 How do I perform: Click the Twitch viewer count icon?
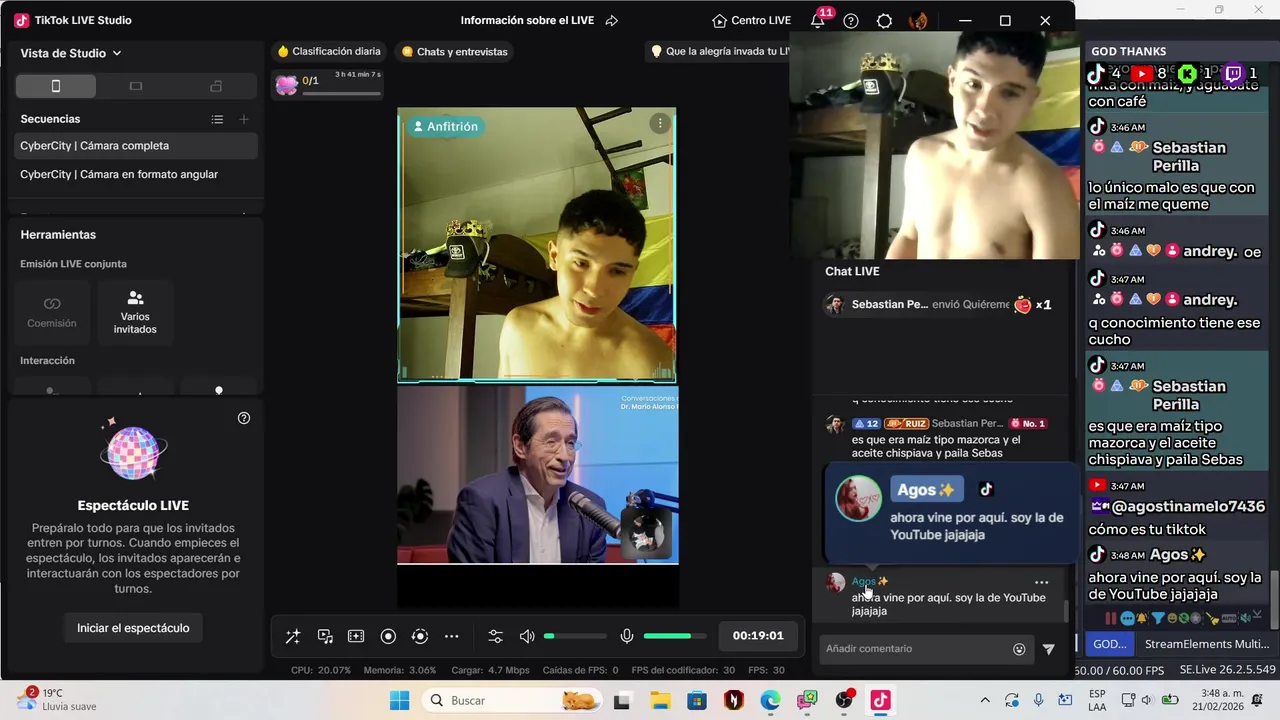[x=1233, y=73]
